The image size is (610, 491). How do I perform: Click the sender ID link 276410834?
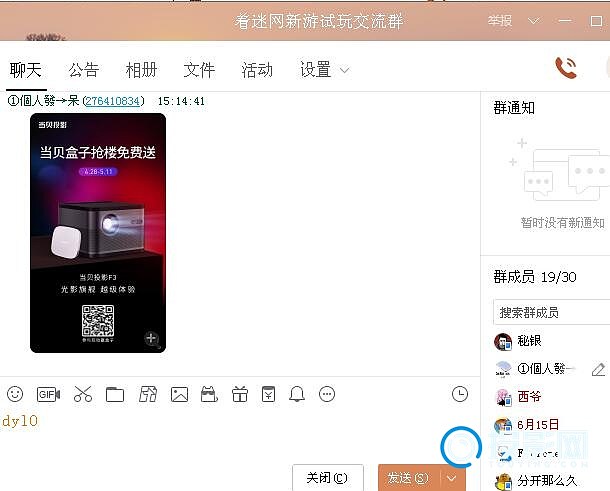113,101
